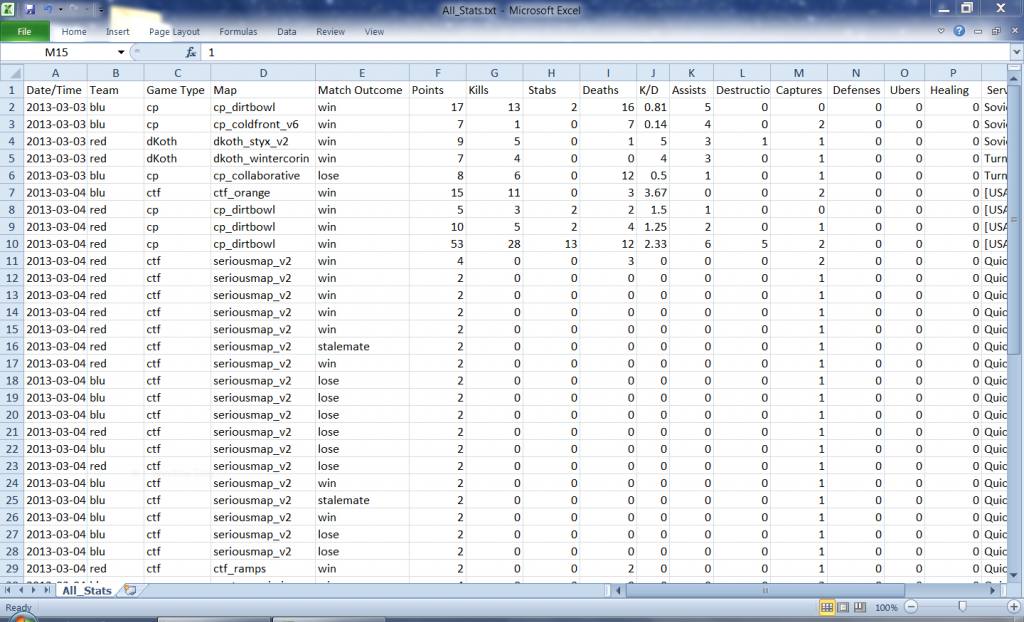The height and width of the screenshot is (622, 1024).
Task: Click horizontal scrollbar left arrow
Action: 619,590
